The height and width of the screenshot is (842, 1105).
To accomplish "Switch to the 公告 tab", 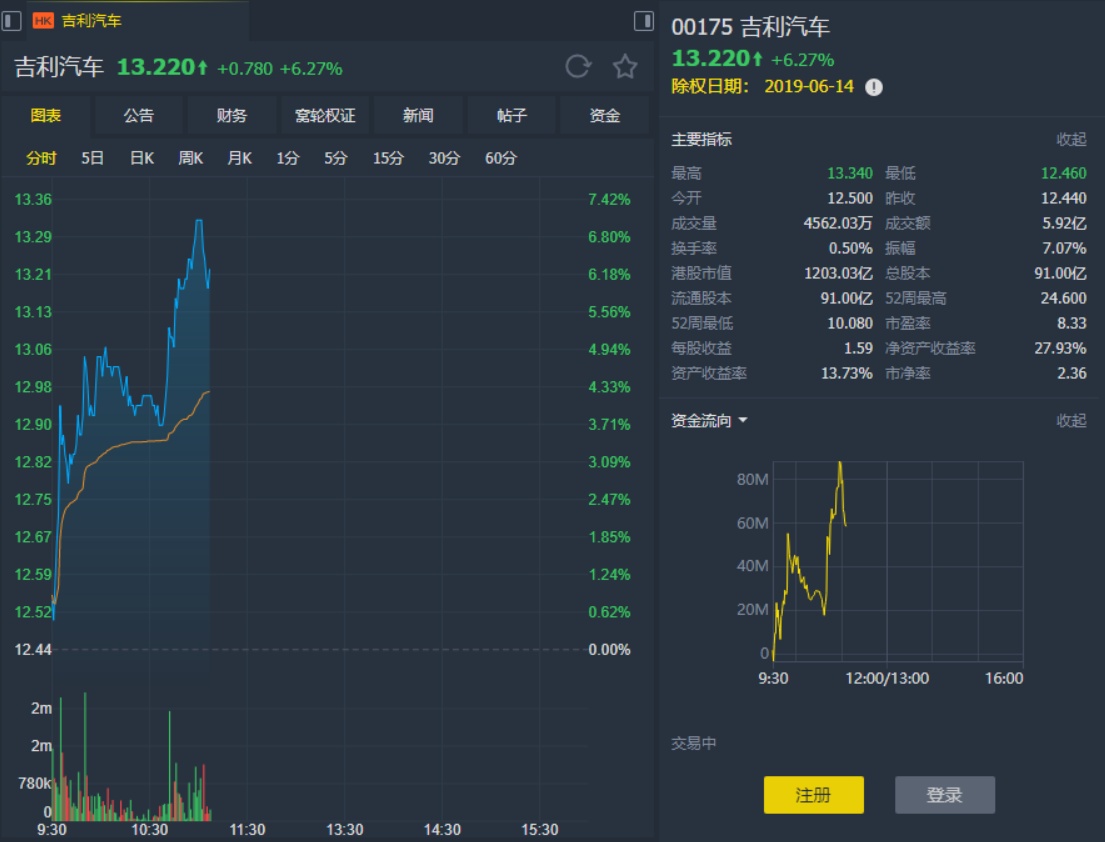I will pyautogui.click(x=139, y=116).
